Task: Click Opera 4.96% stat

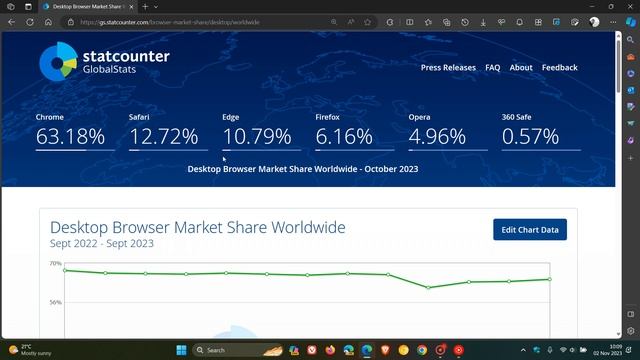Action: click(448, 131)
